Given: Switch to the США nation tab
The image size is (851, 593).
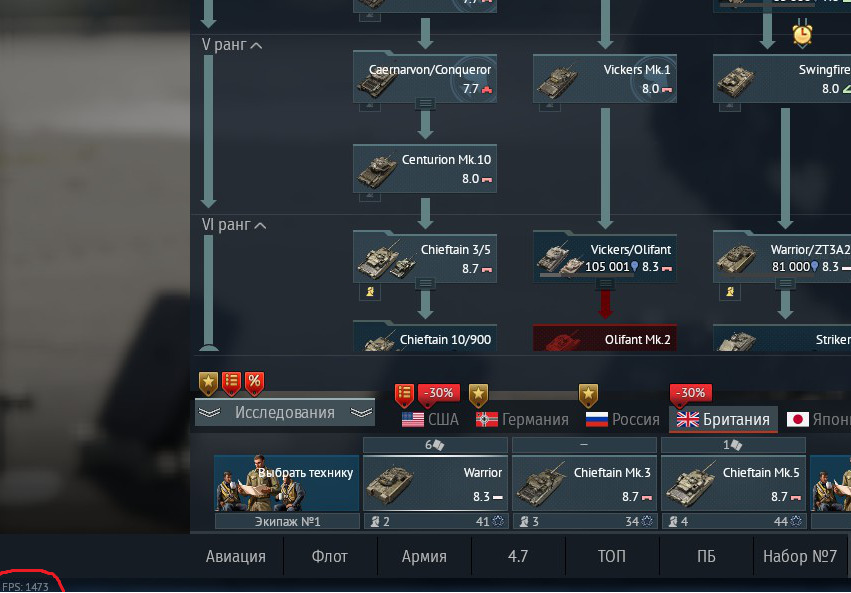Looking at the screenshot, I should [430, 419].
